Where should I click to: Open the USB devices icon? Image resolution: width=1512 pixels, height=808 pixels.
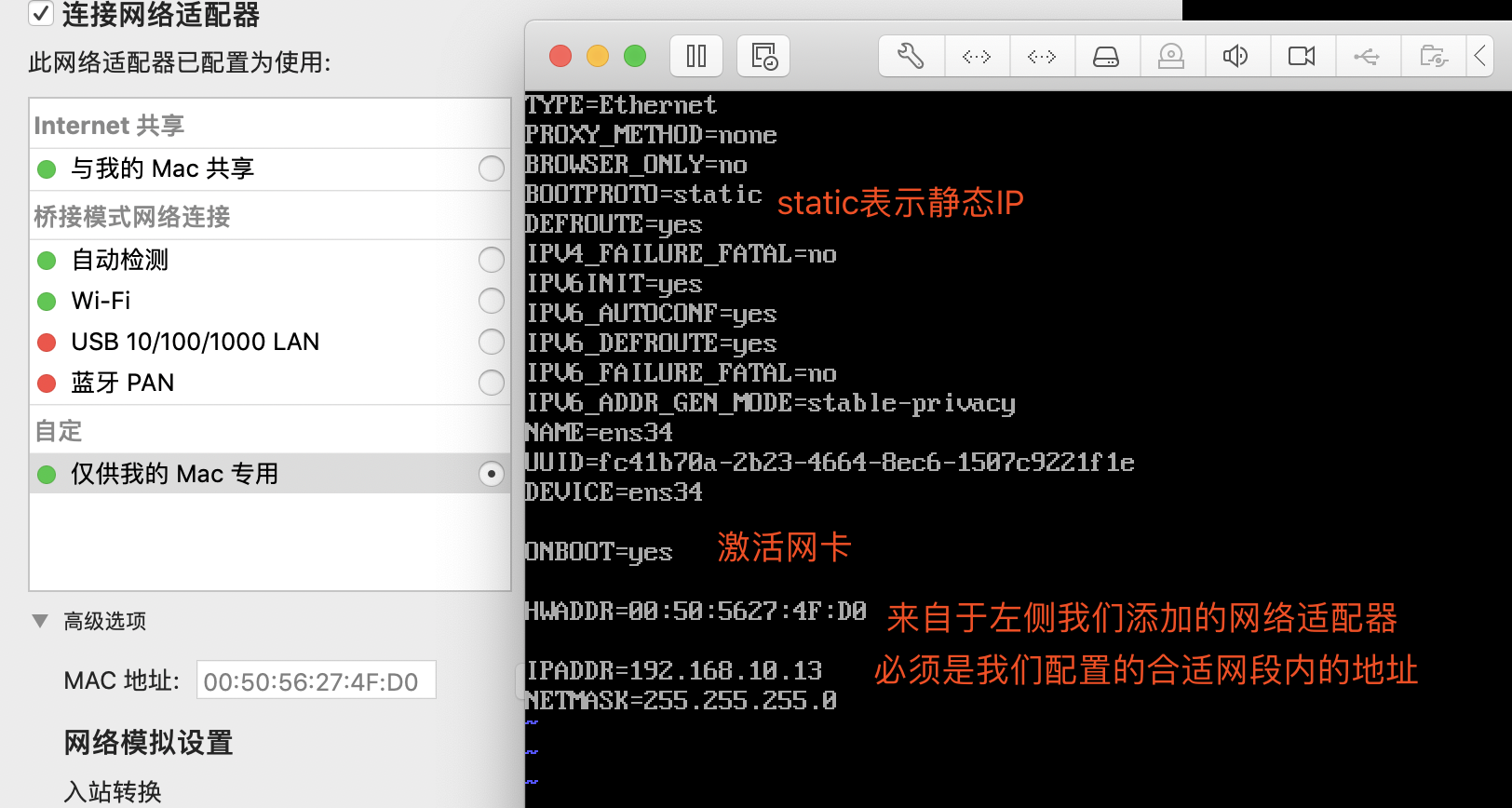[x=1367, y=56]
